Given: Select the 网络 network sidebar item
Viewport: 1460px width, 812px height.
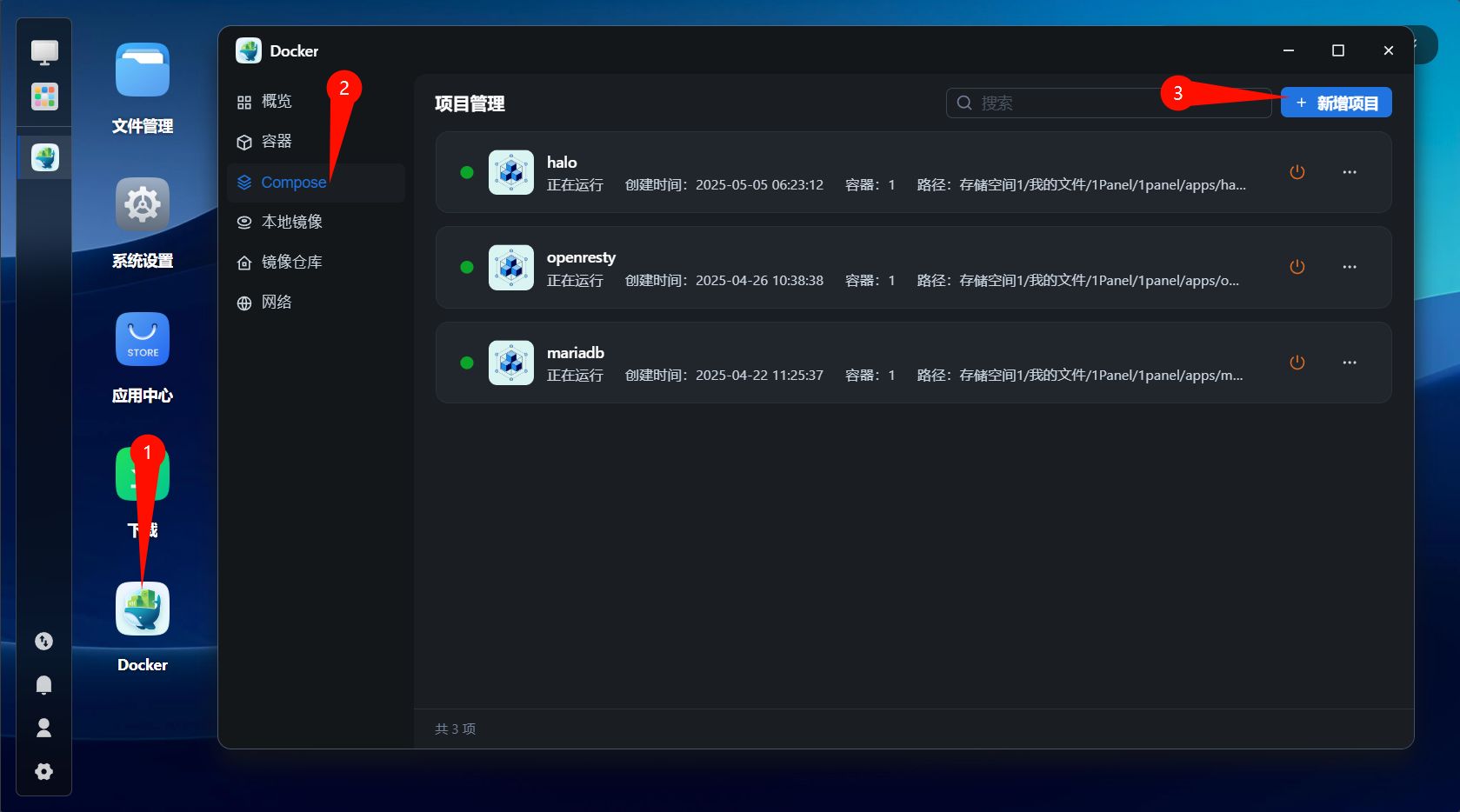Looking at the screenshot, I should coord(277,303).
